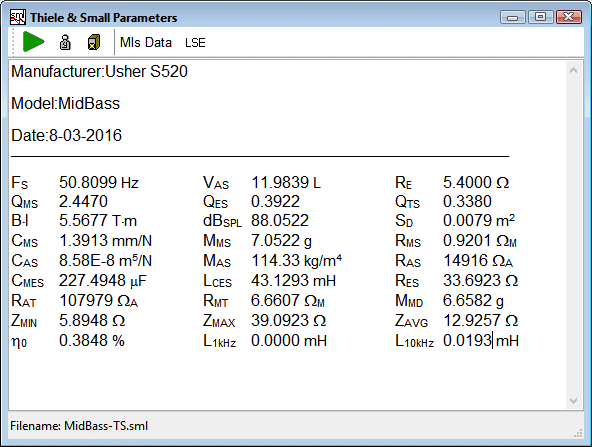The image size is (592, 447).
Task: Click the Zmin value 5.8948 Ω
Action: coord(92,321)
